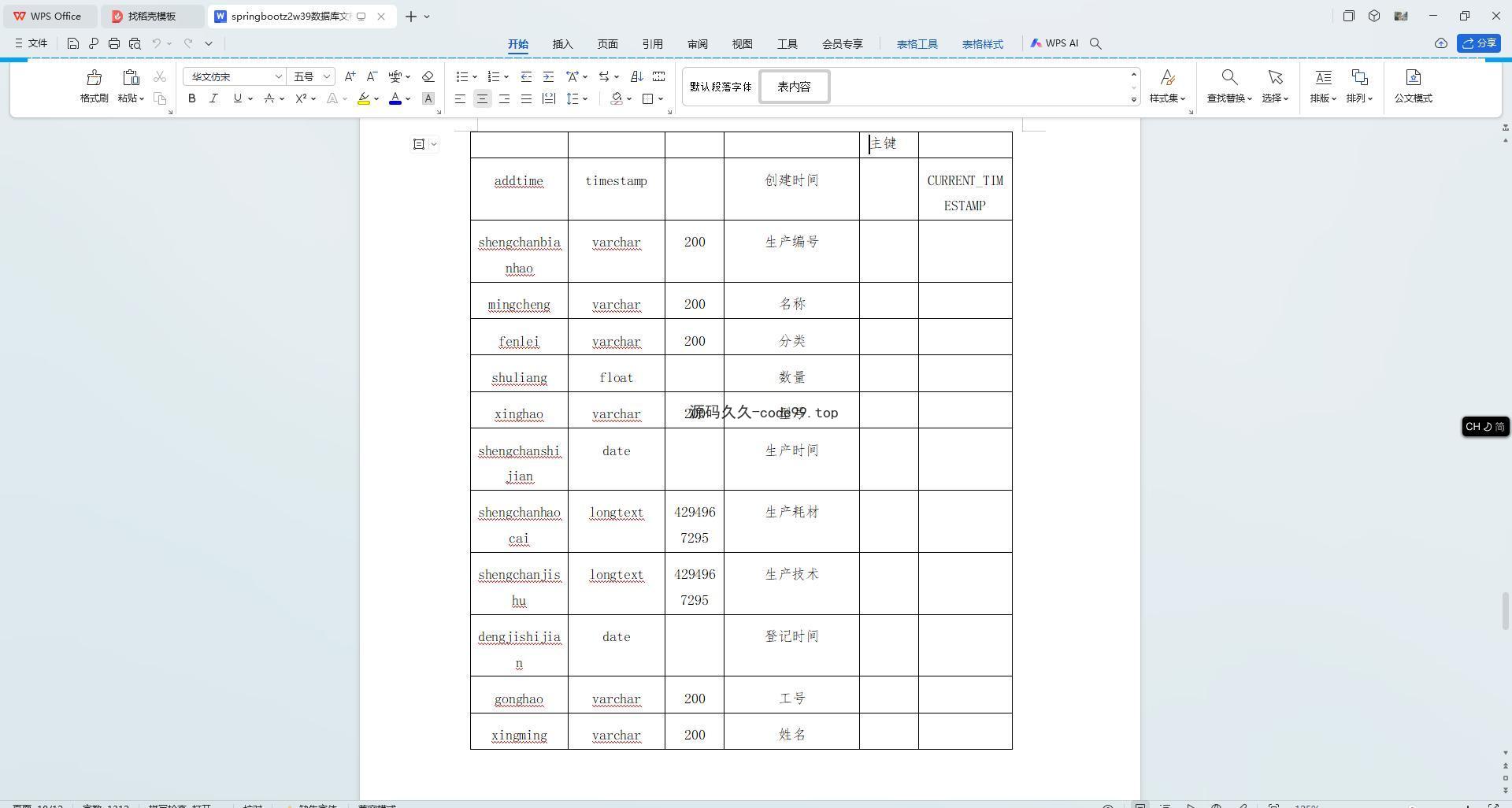Increase font size with A+ icon
Image resolution: width=1512 pixels, height=808 pixels.
[x=350, y=76]
